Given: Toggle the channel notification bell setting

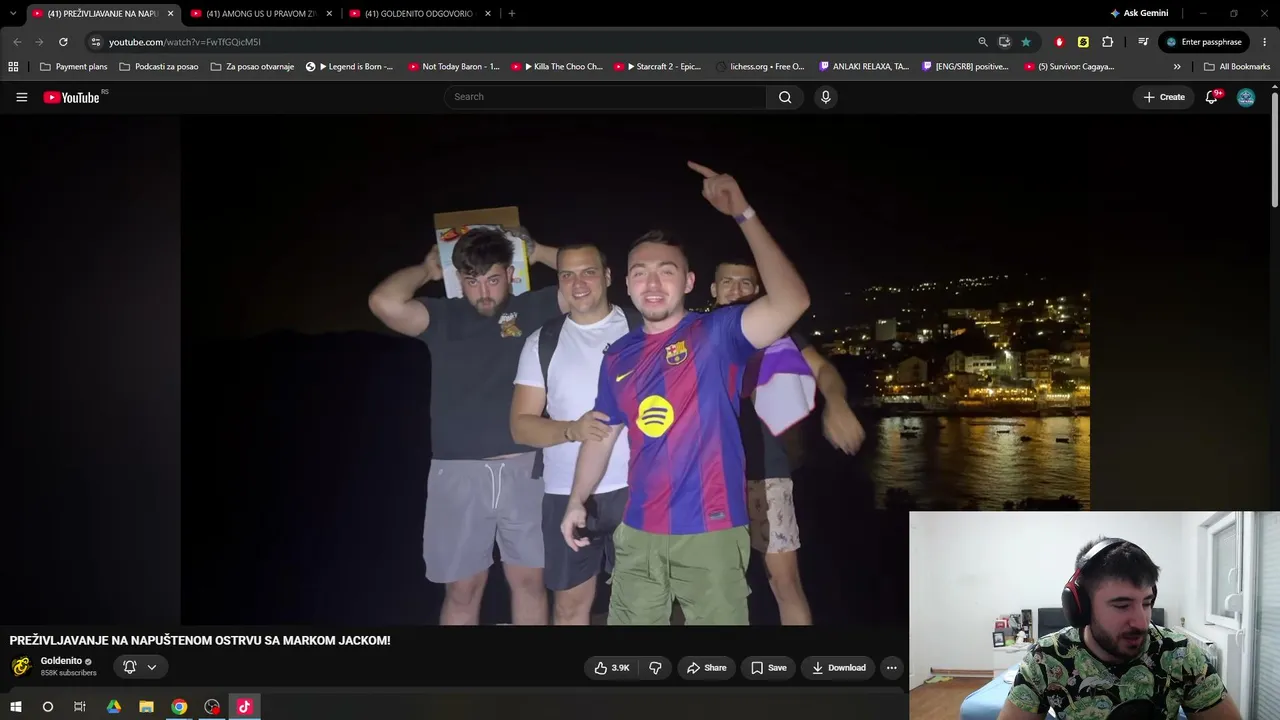Looking at the screenshot, I should (129, 667).
